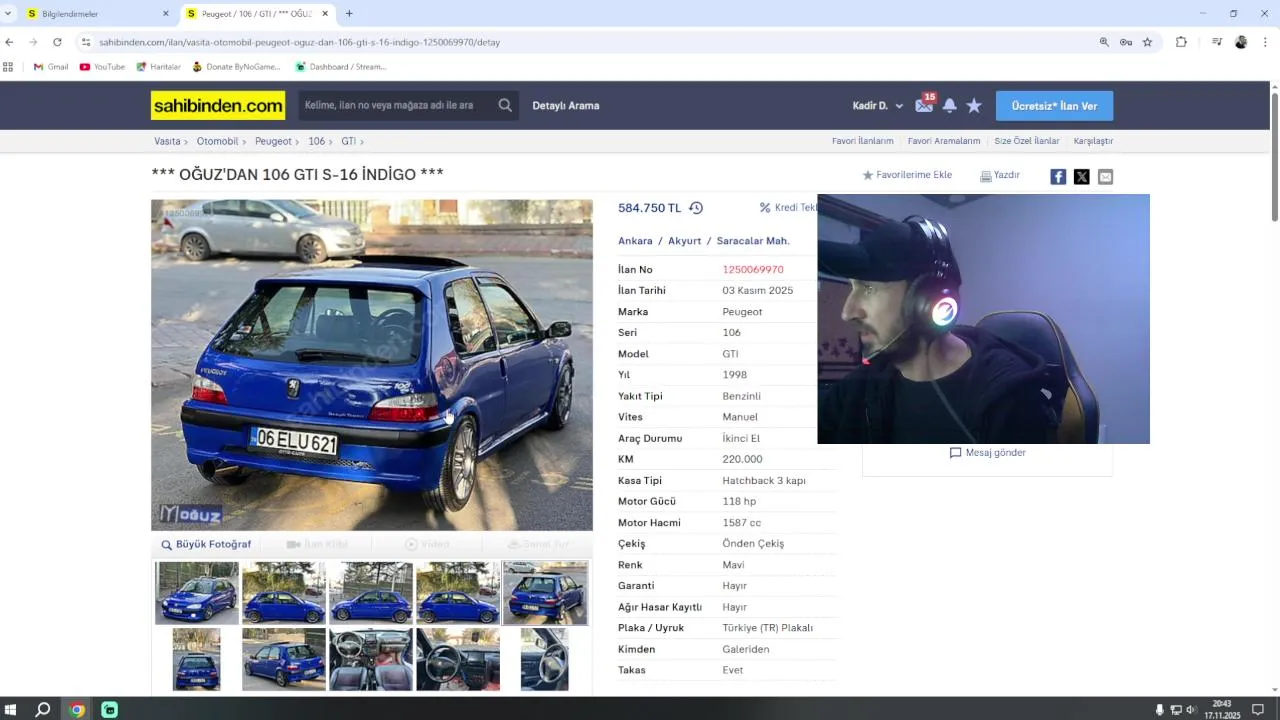Image resolution: width=1280 pixels, height=720 pixels.
Task: Open the favorites star icon in header
Action: point(974,105)
